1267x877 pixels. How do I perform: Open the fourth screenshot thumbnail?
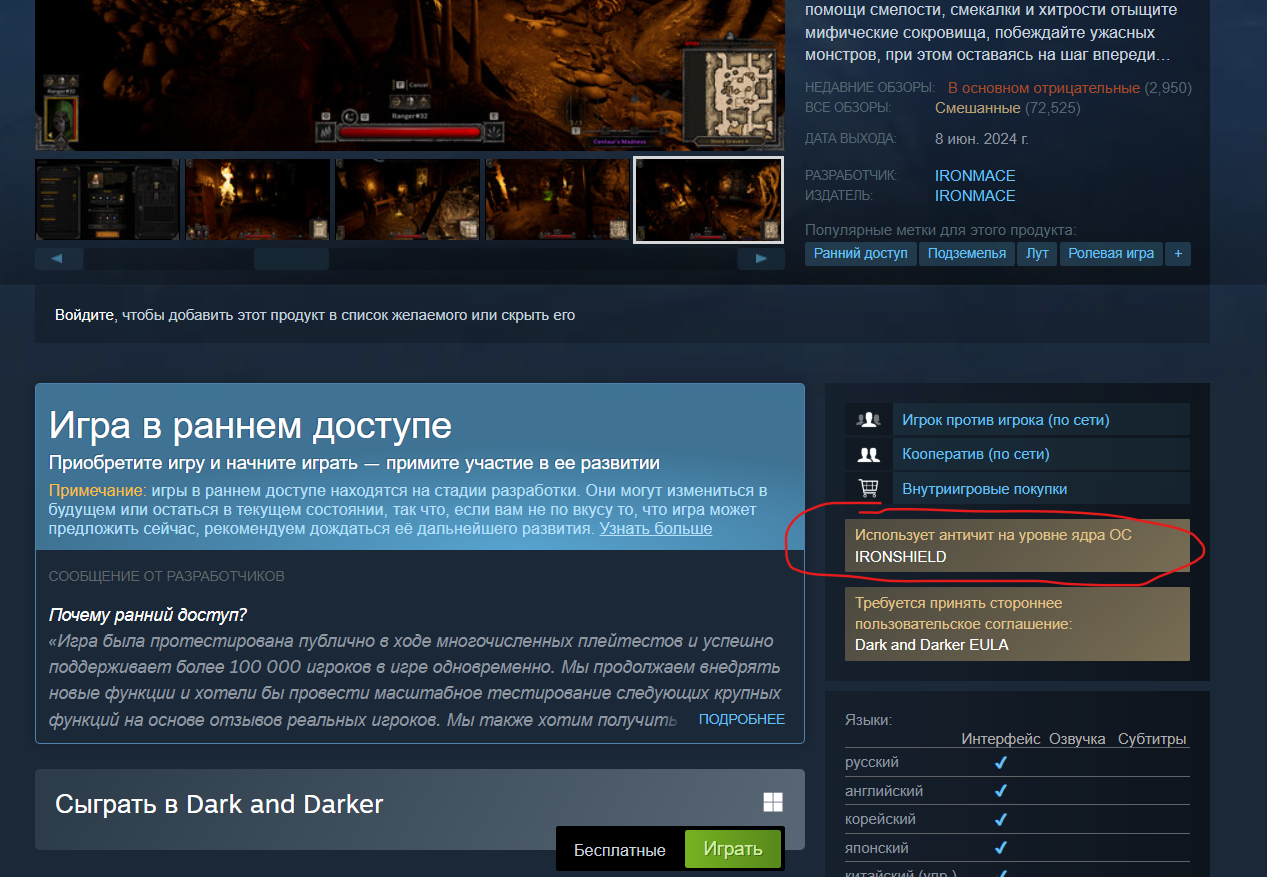coord(557,199)
